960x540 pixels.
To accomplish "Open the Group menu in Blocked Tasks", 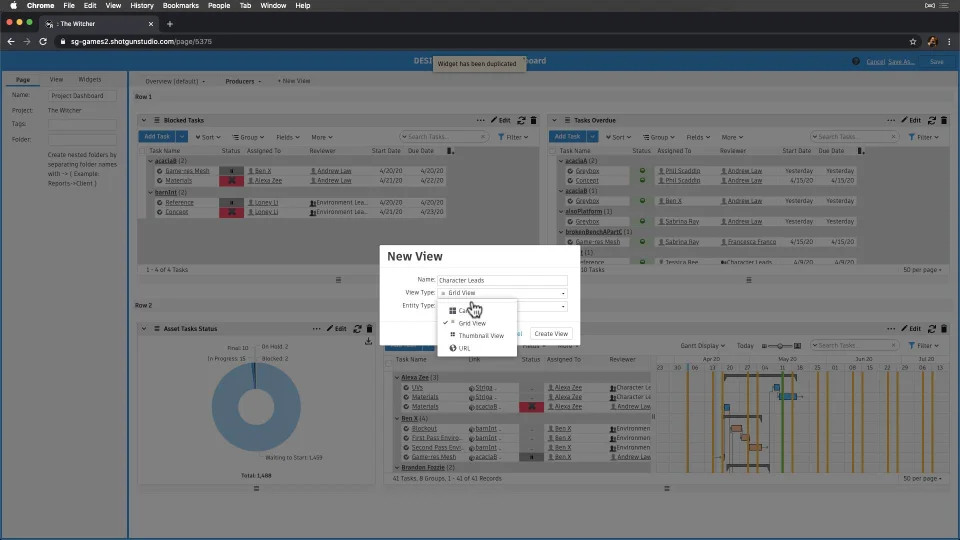I will tap(248, 137).
